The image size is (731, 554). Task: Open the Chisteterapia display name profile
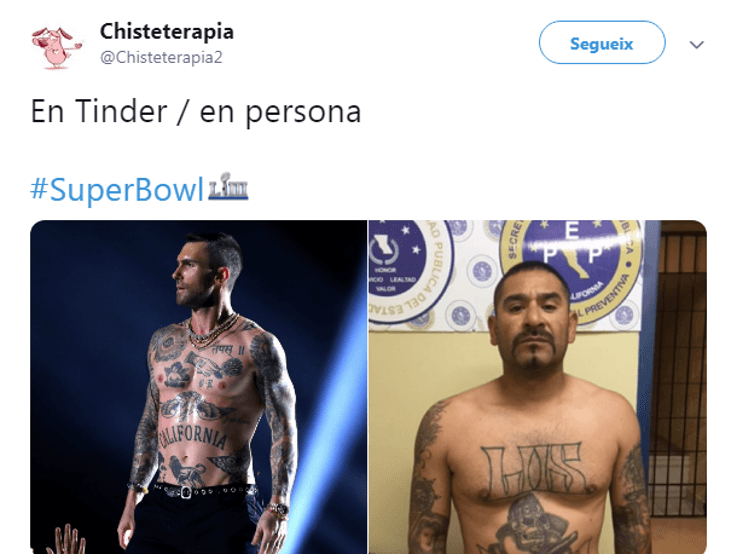coord(166,32)
